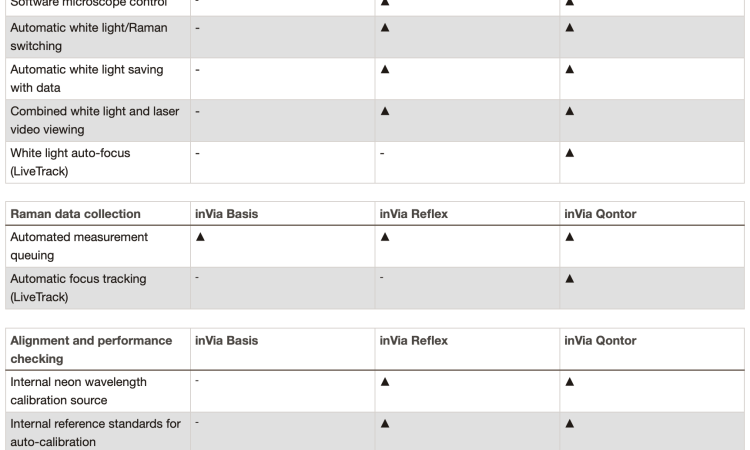This screenshot has width=750, height=450.
Task: Click inVia Reflex header in Raman data collection table
Action: click(x=413, y=214)
